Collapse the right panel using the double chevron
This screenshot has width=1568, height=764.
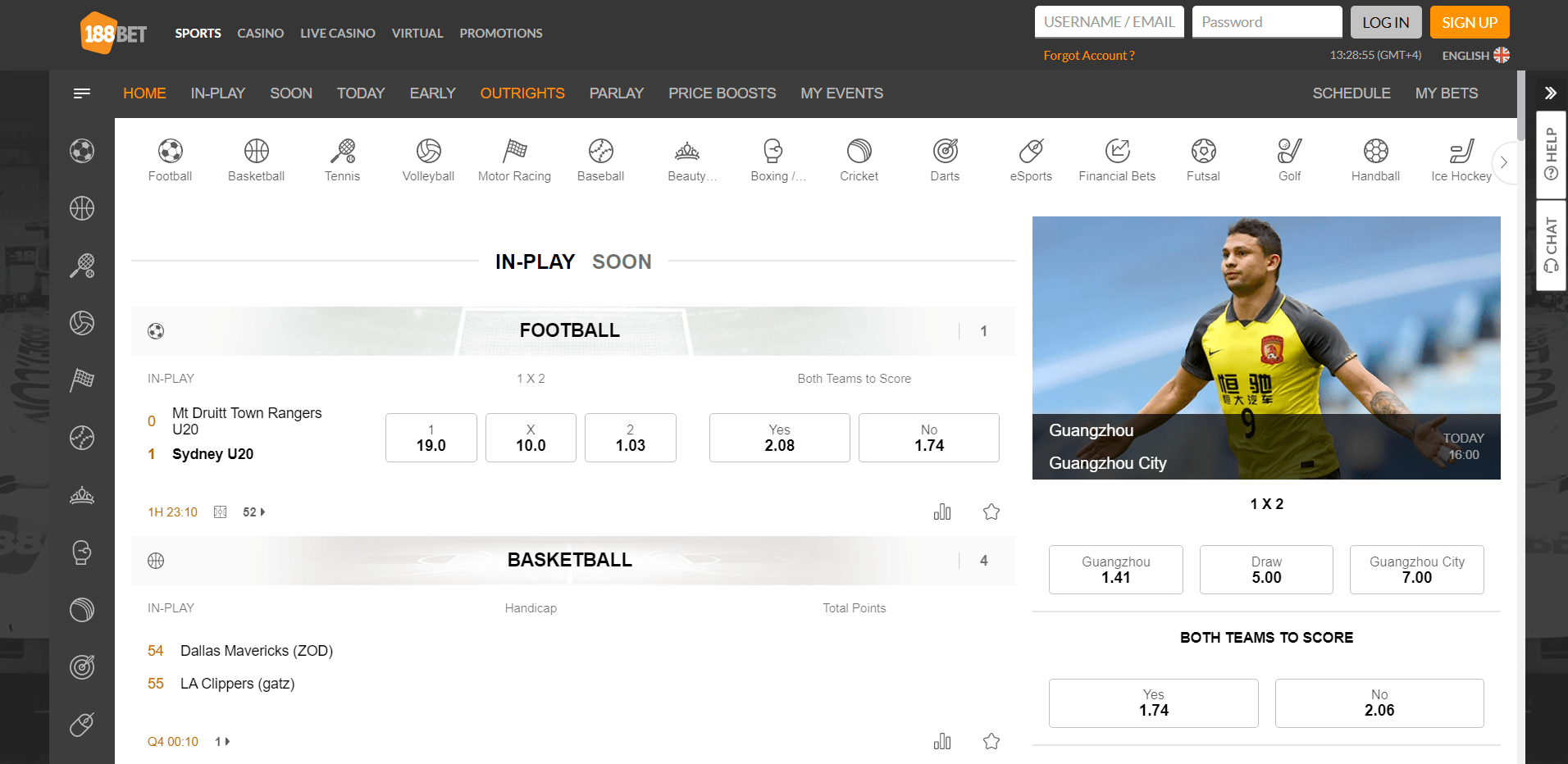pyautogui.click(x=1550, y=93)
